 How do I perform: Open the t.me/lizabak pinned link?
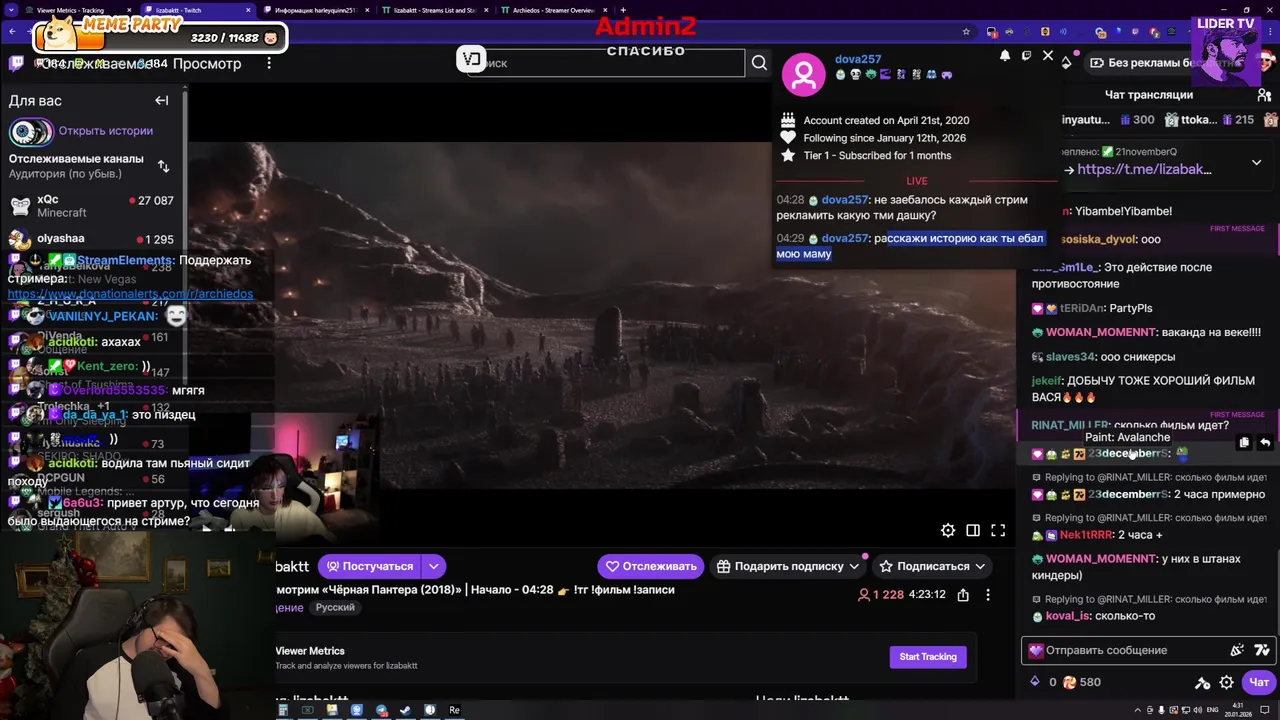coord(1144,169)
